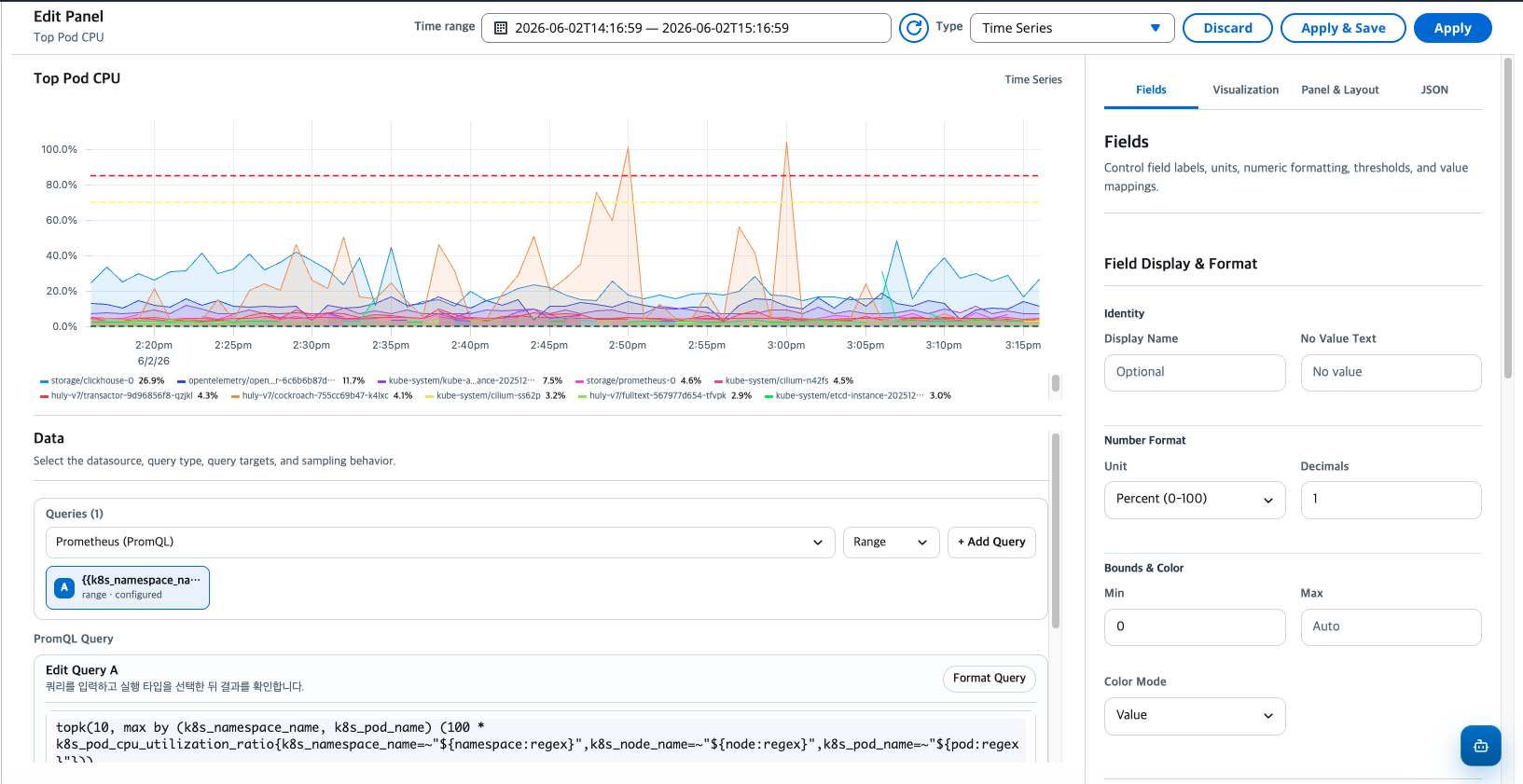Open the panel Type dropdown
1523x784 pixels.
point(1072,28)
